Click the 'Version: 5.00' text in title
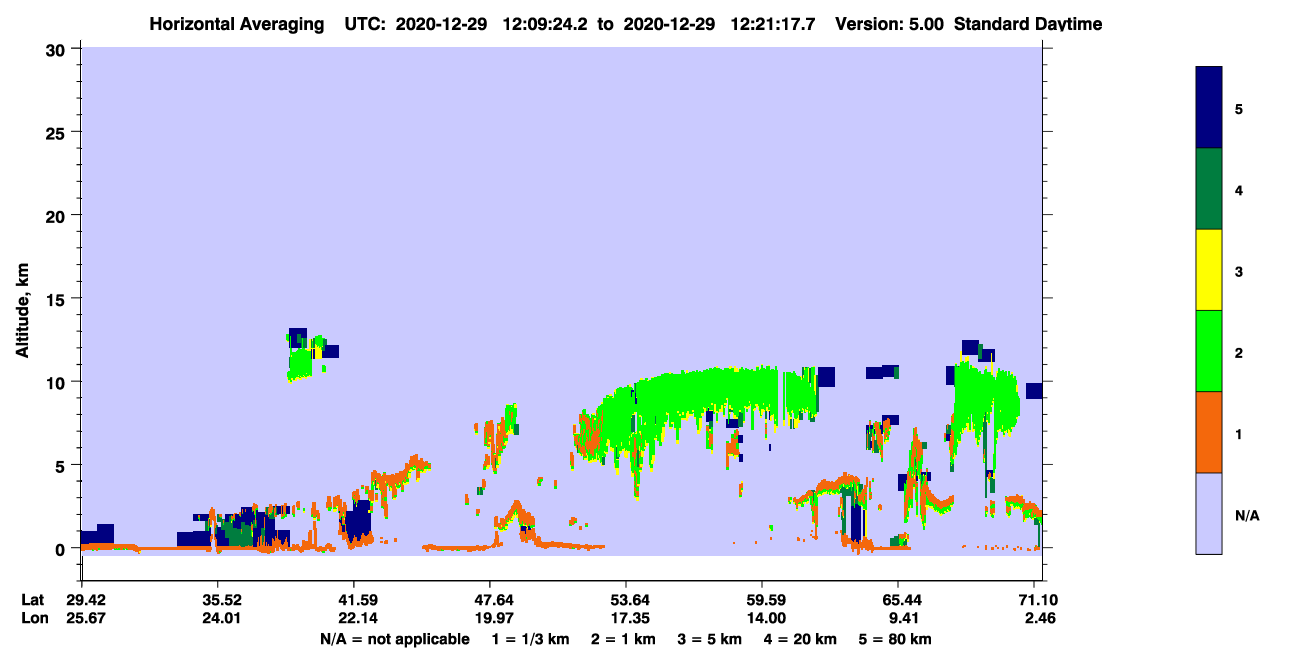The width and height of the screenshot is (1300, 667). (889, 23)
